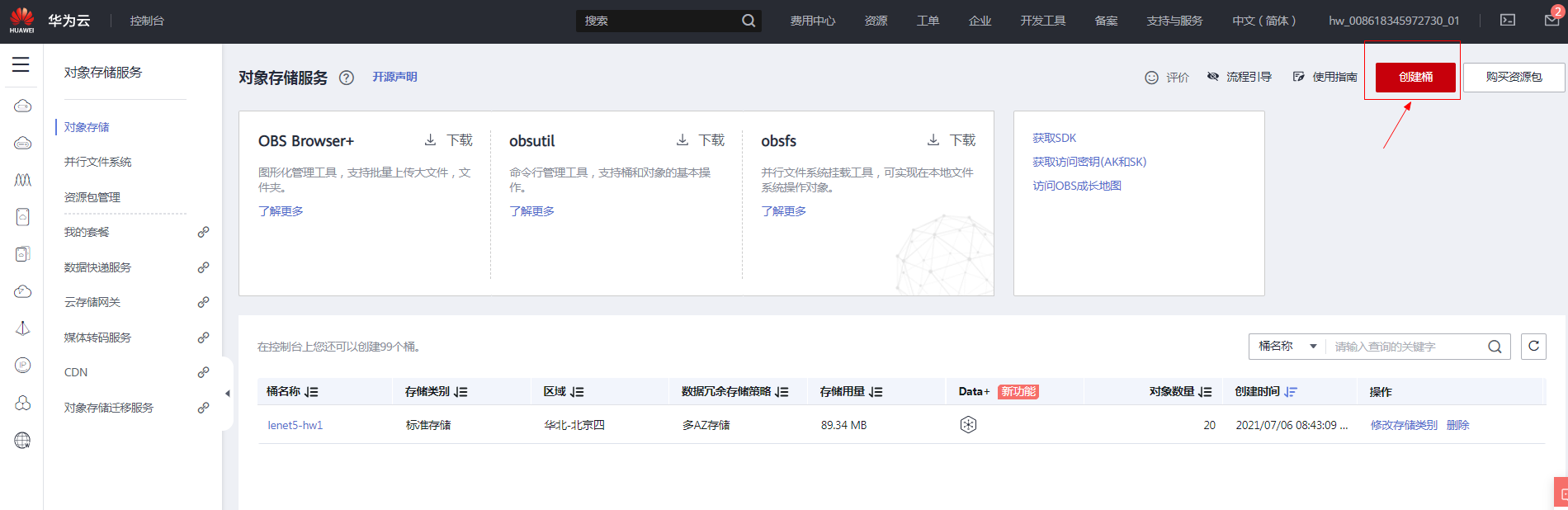Click the red 创建桶 button
1568x510 pixels.
1416,77
